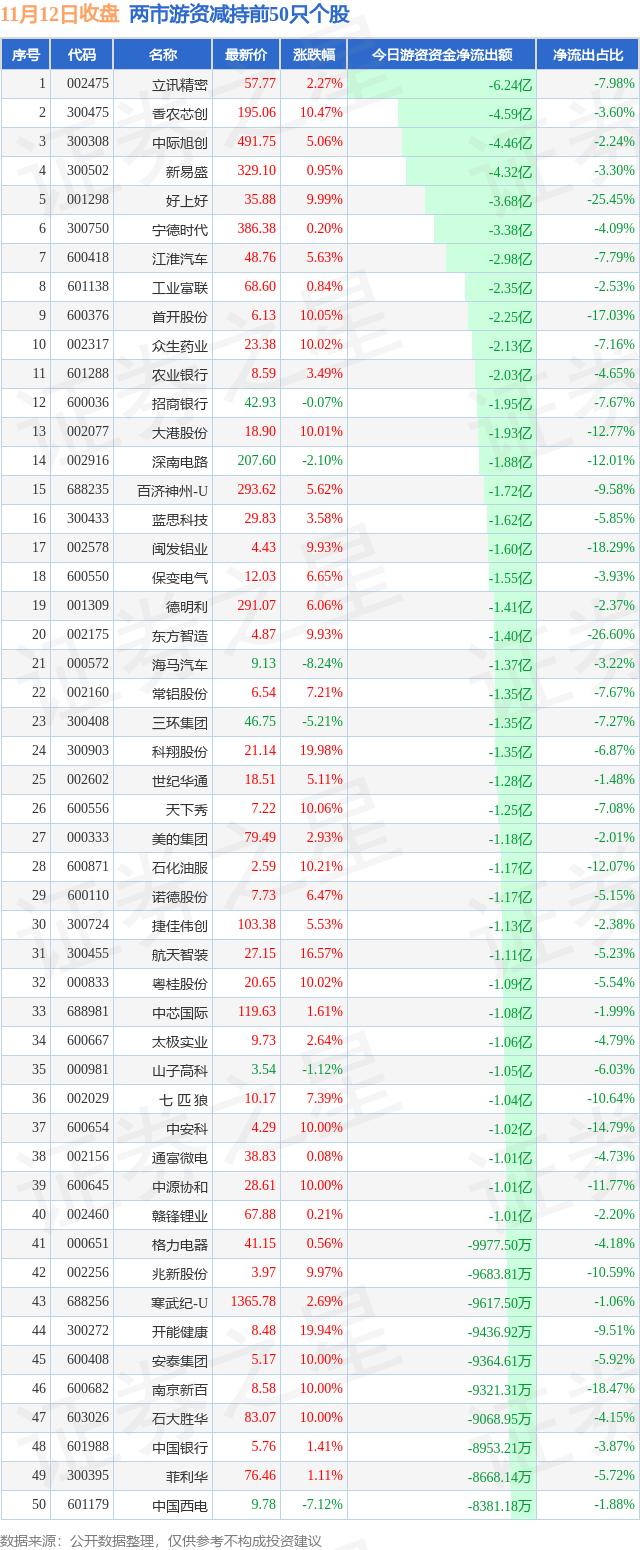640x1550 pixels.
Task: Select the -14.79% ratio for 中安科
Action: tap(613, 1127)
